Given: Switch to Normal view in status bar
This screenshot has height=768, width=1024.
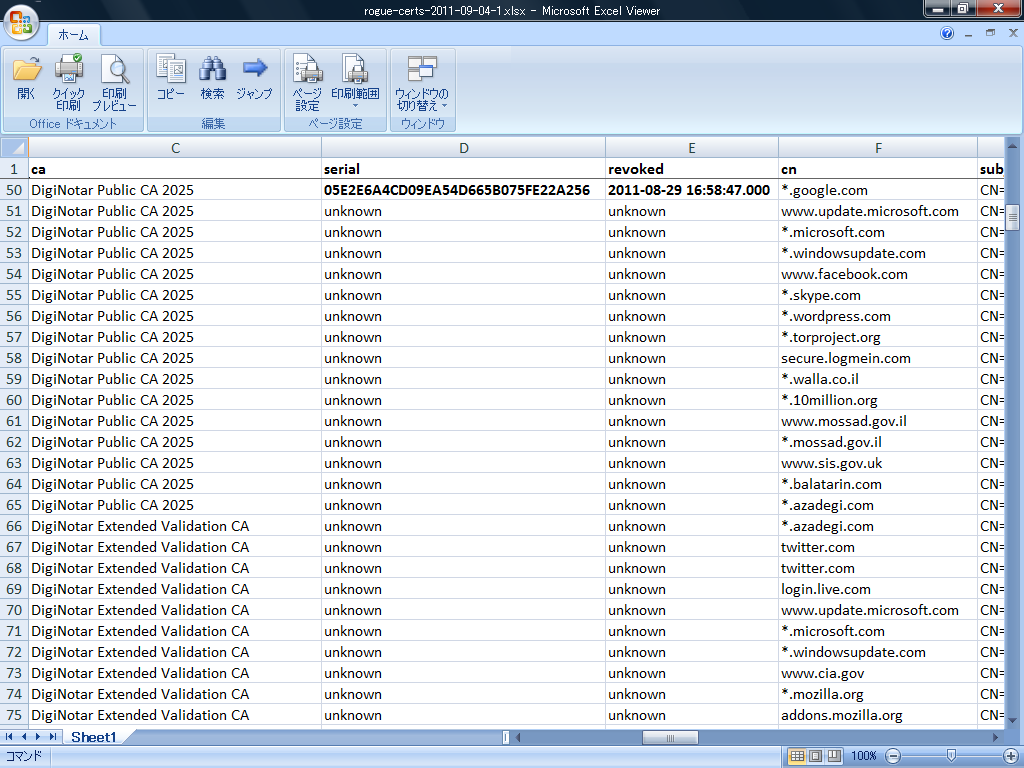Looking at the screenshot, I should click(797, 756).
